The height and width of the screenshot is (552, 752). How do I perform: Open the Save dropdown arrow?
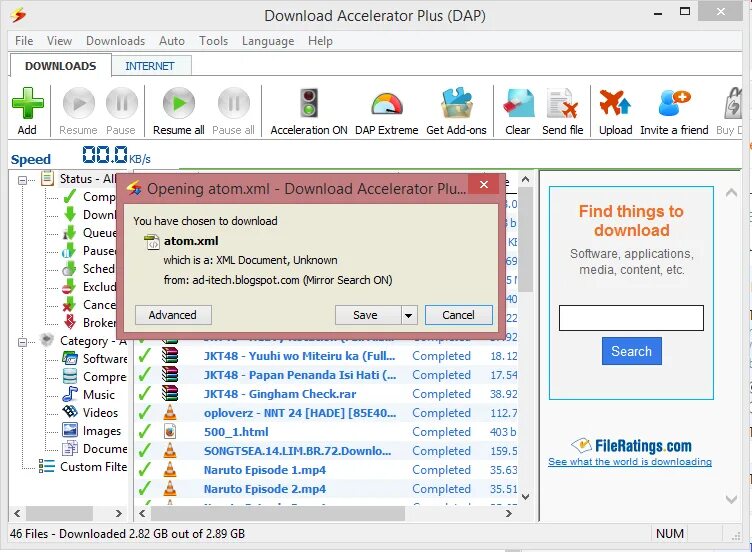click(x=409, y=315)
